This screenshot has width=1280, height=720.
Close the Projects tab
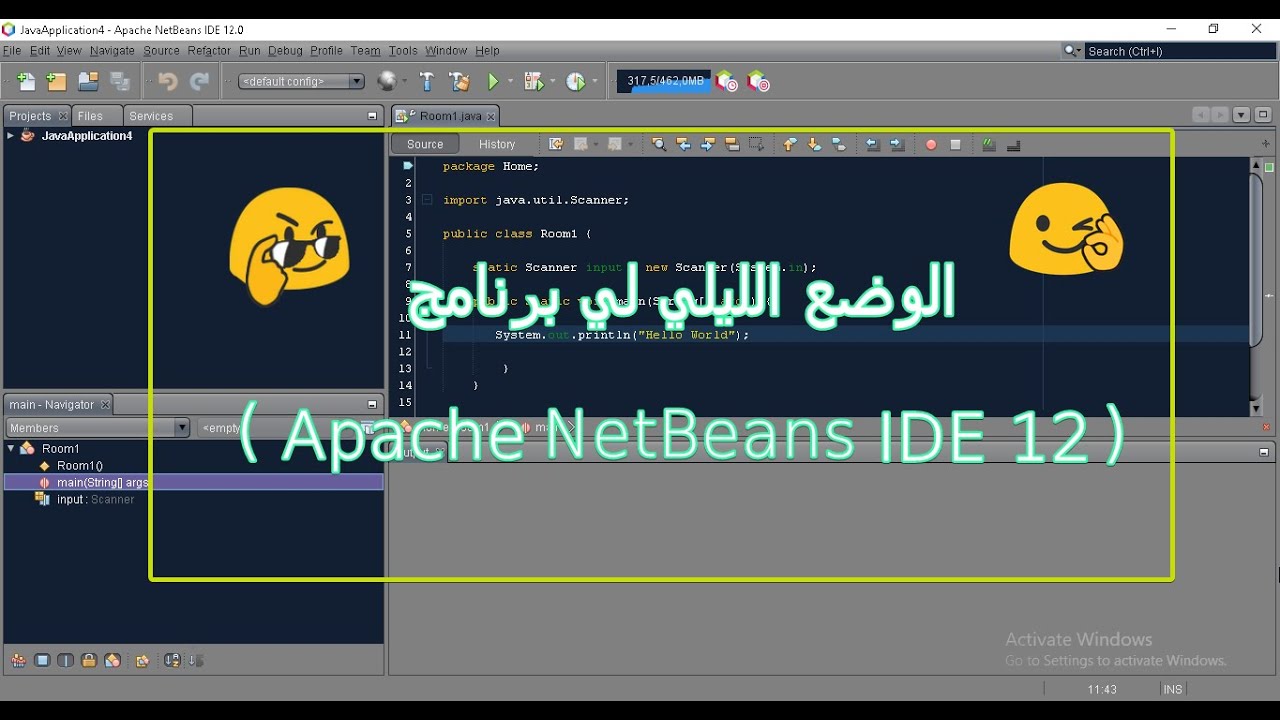(x=63, y=116)
